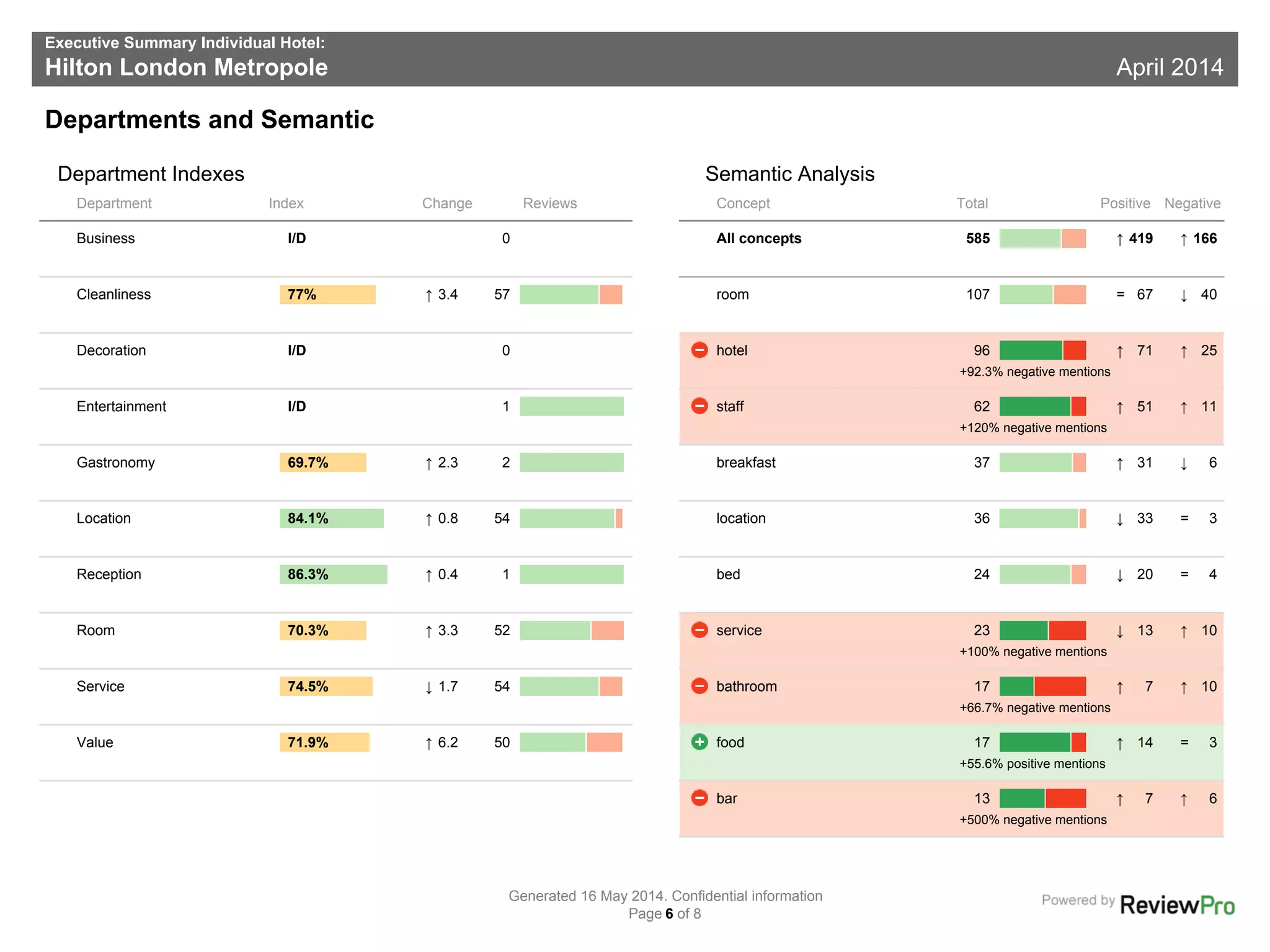The image size is (1270, 952).
Task: Click the down arrow in Service change column
Action: tap(429, 687)
